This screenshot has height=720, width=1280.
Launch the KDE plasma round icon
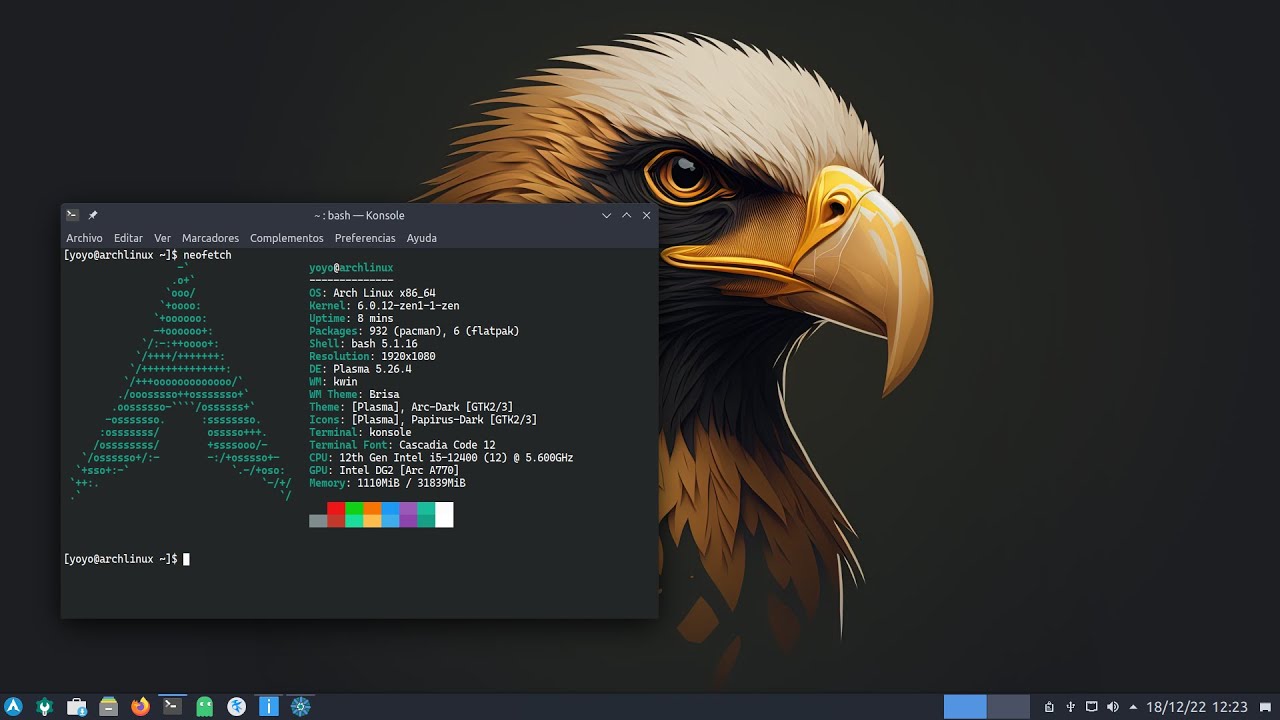[237, 707]
